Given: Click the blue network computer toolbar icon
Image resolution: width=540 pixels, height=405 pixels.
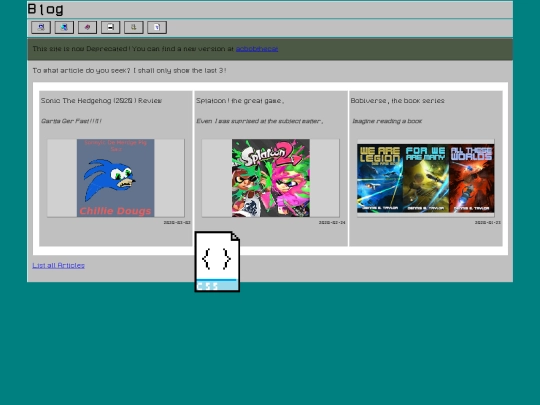Looking at the screenshot, I should click(x=64, y=27).
